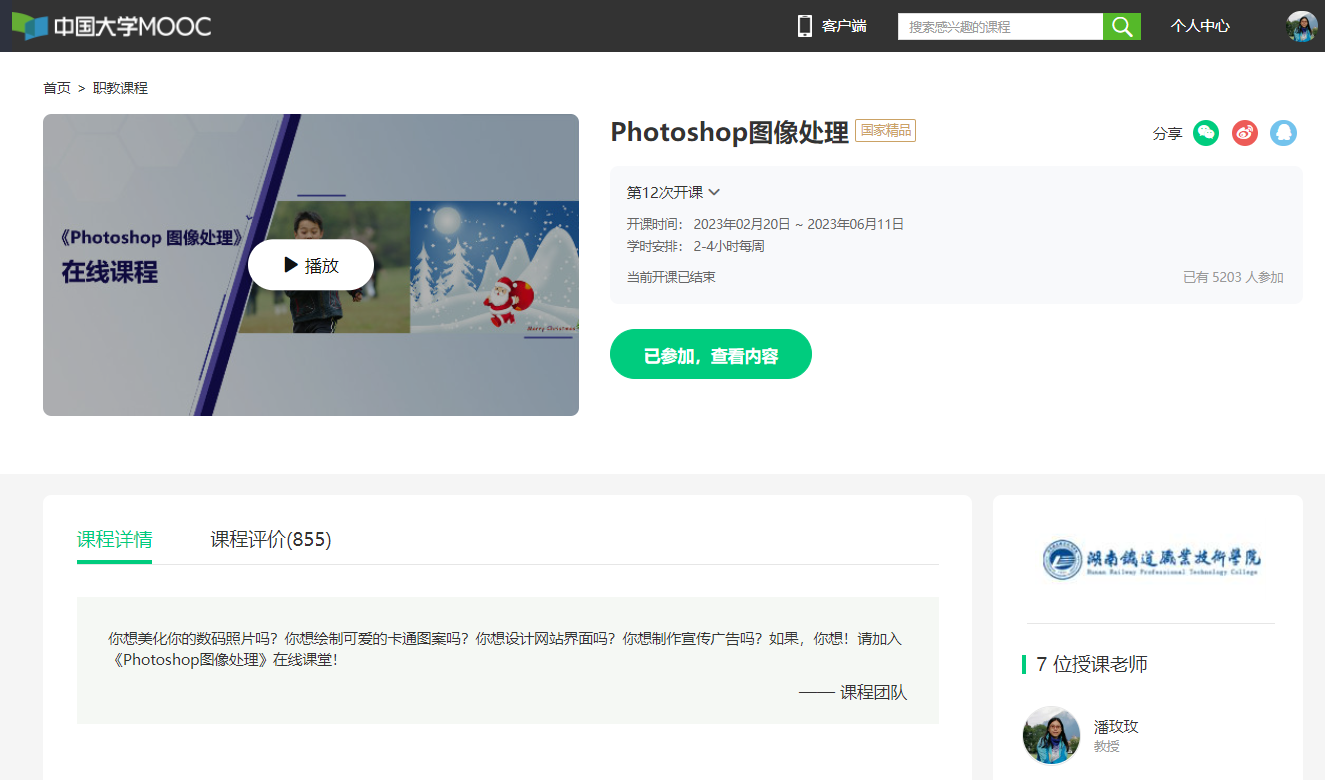The width and height of the screenshot is (1325, 780).
Task: Open teacher 潘玫玫's avatar photo
Action: point(1051,735)
